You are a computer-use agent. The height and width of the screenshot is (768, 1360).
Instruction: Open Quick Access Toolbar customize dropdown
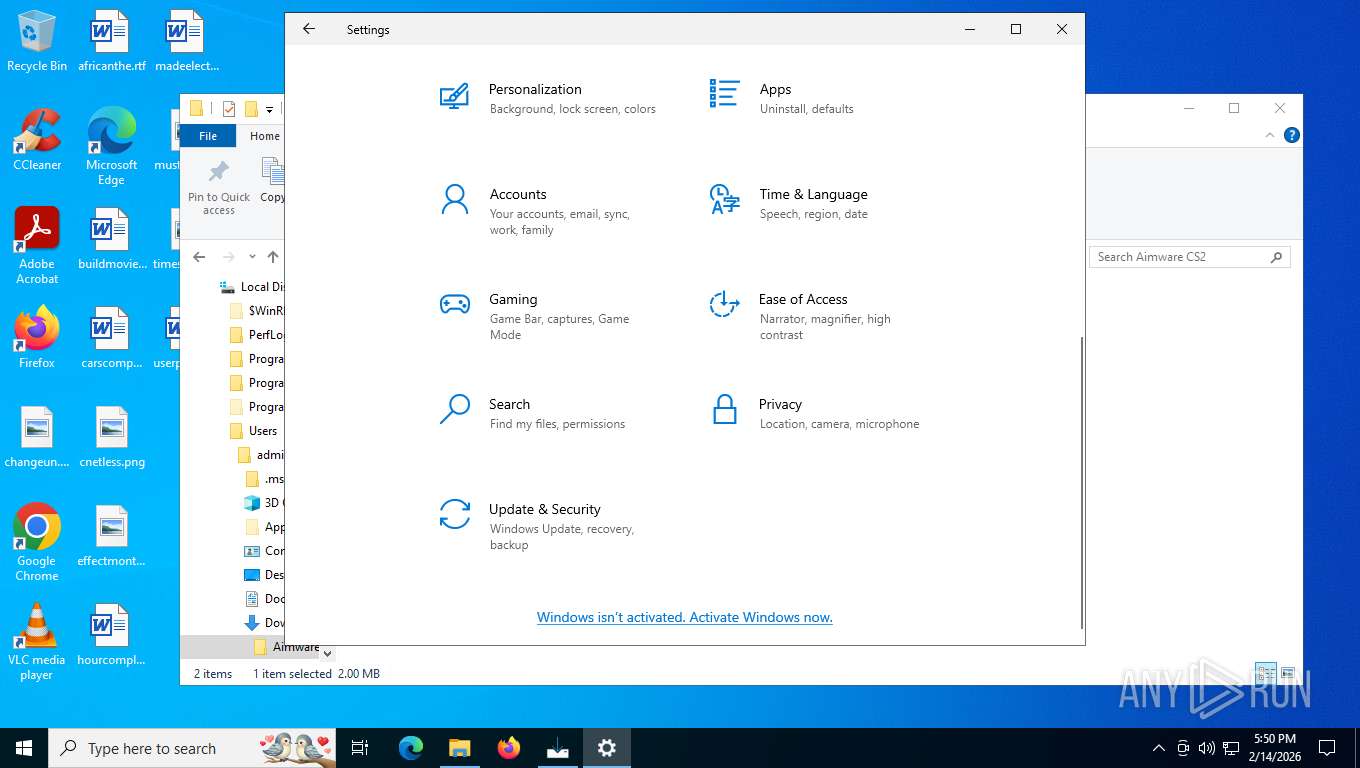pyautogui.click(x=269, y=109)
